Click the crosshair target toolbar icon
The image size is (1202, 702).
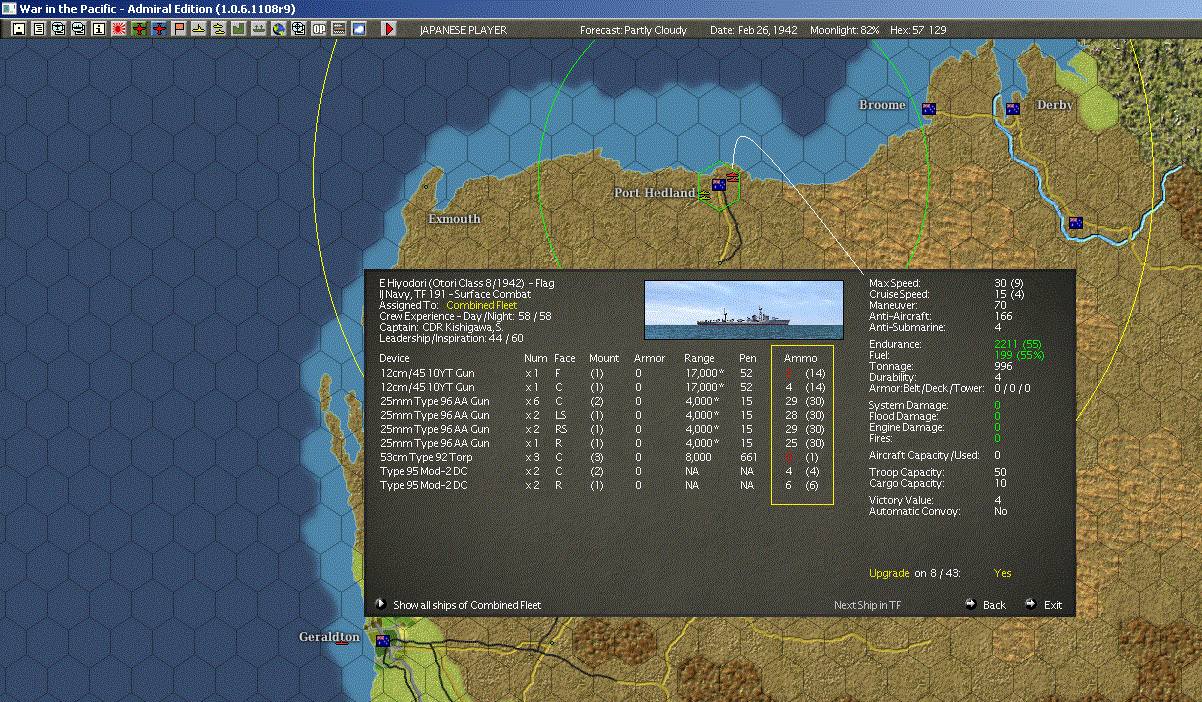pyautogui.click(x=298, y=29)
